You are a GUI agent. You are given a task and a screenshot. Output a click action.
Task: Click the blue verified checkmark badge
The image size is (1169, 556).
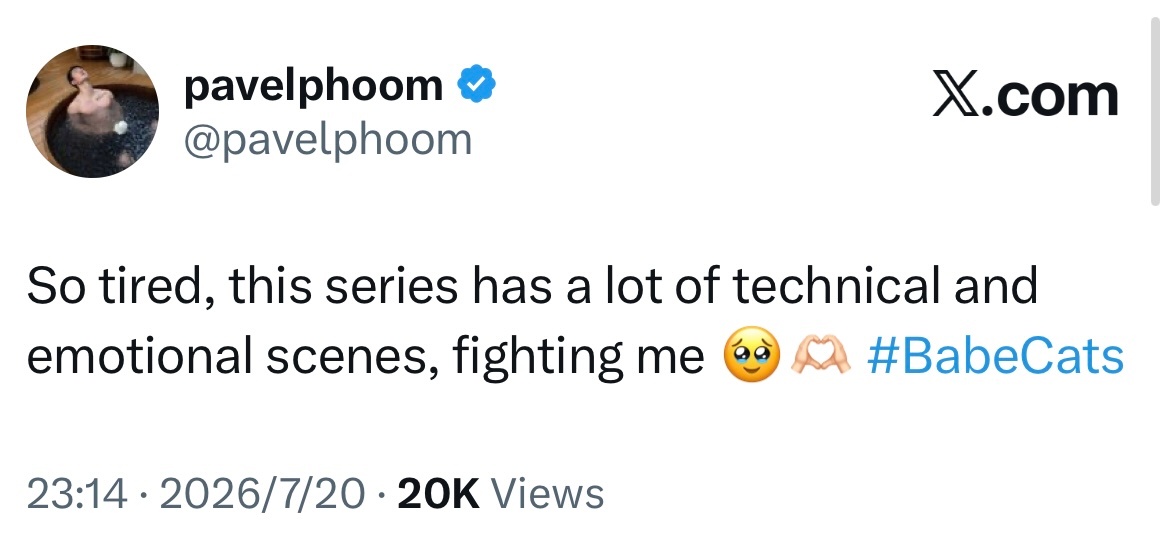coord(476,84)
